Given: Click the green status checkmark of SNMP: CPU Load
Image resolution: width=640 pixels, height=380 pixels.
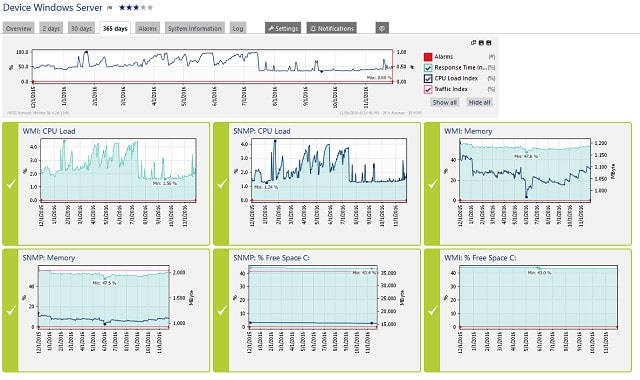Looking at the screenshot, I should coord(222,184).
